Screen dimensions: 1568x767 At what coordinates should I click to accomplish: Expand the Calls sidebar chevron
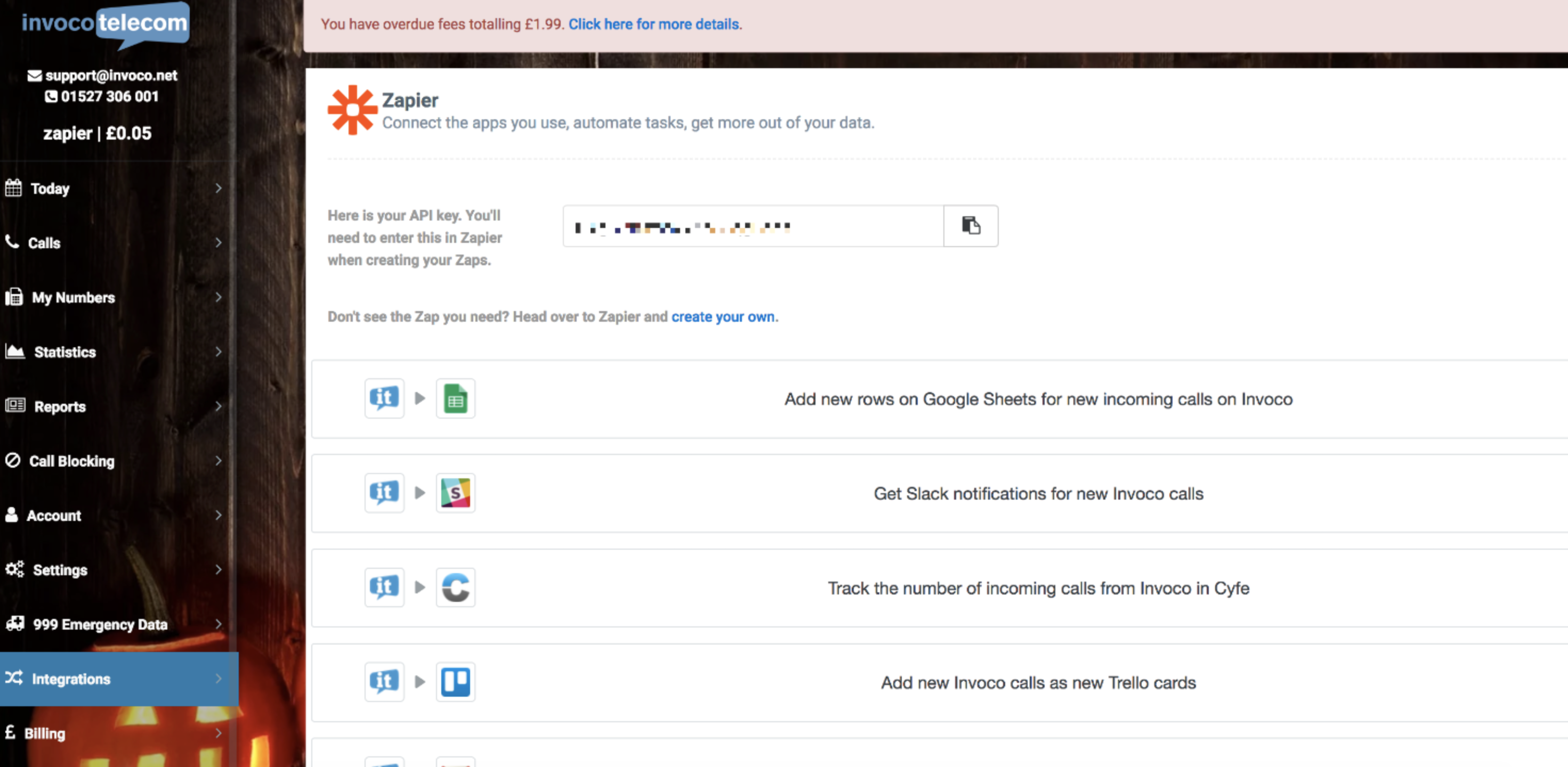219,243
